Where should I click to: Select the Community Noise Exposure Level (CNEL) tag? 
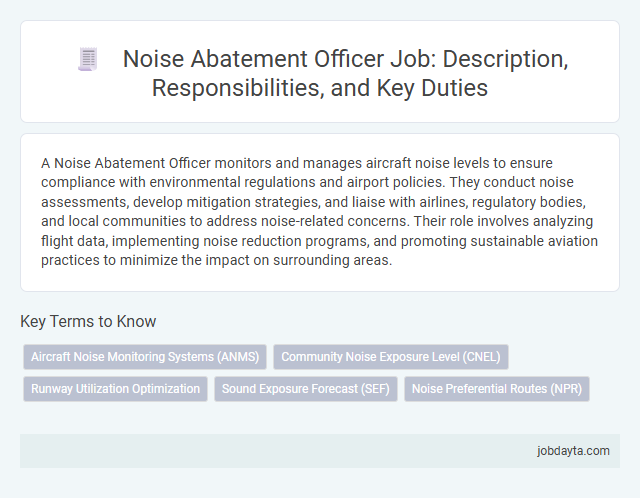pos(391,357)
